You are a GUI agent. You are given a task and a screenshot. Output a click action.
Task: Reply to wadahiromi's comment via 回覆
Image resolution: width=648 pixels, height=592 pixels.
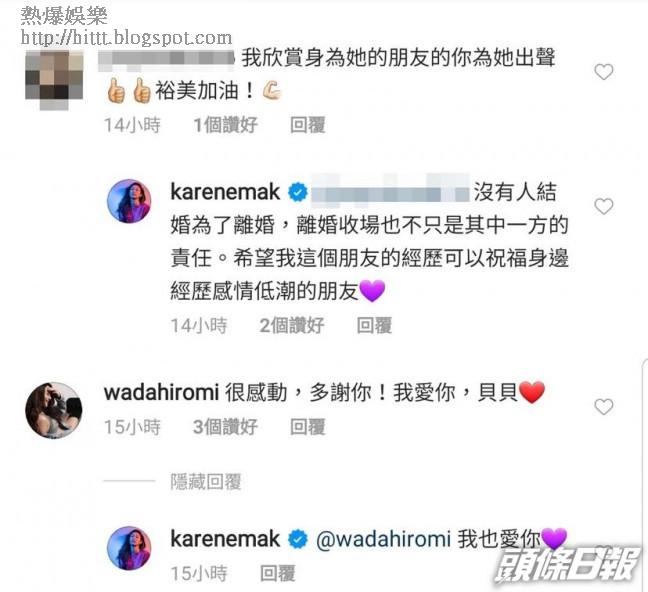[307, 427]
